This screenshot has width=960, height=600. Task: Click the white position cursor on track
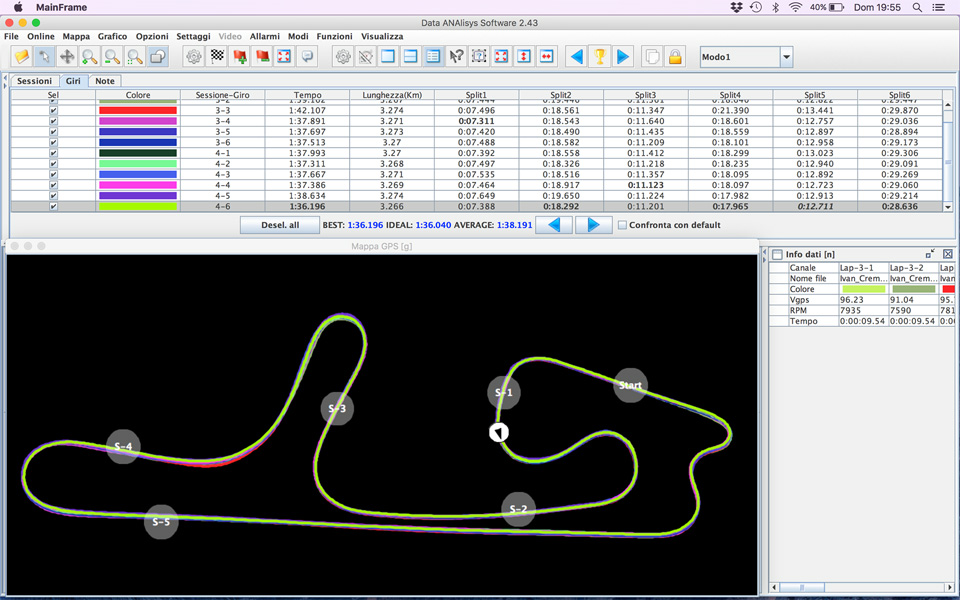click(x=499, y=432)
